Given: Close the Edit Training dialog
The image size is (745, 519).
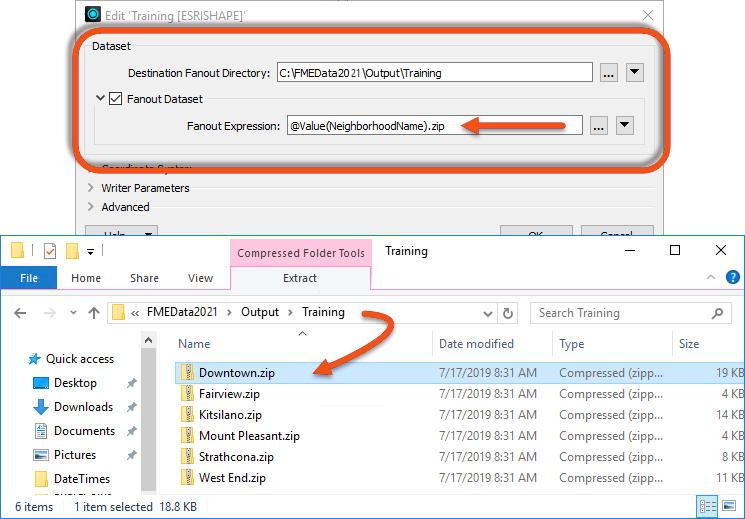Looking at the screenshot, I should [x=648, y=15].
